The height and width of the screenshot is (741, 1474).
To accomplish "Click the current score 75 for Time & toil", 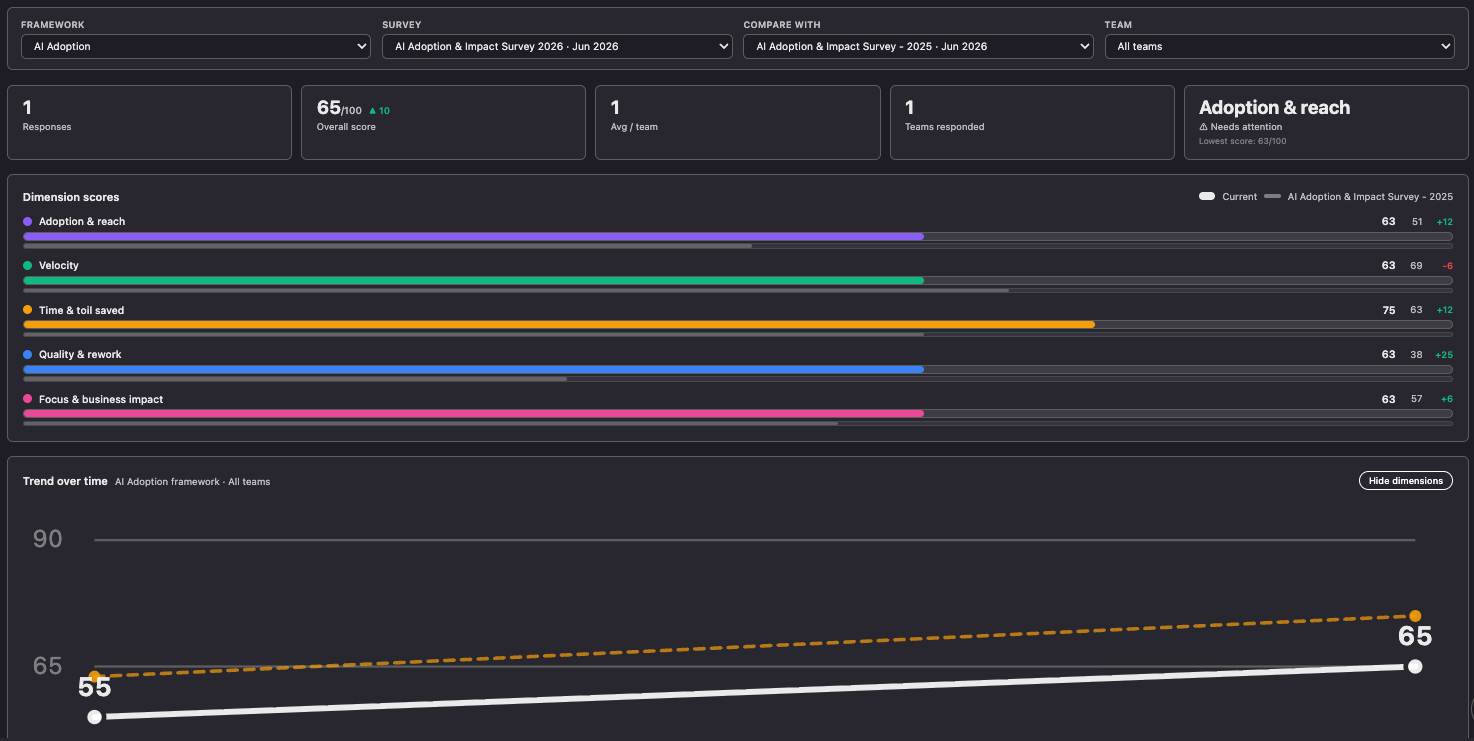I will pos(1388,310).
